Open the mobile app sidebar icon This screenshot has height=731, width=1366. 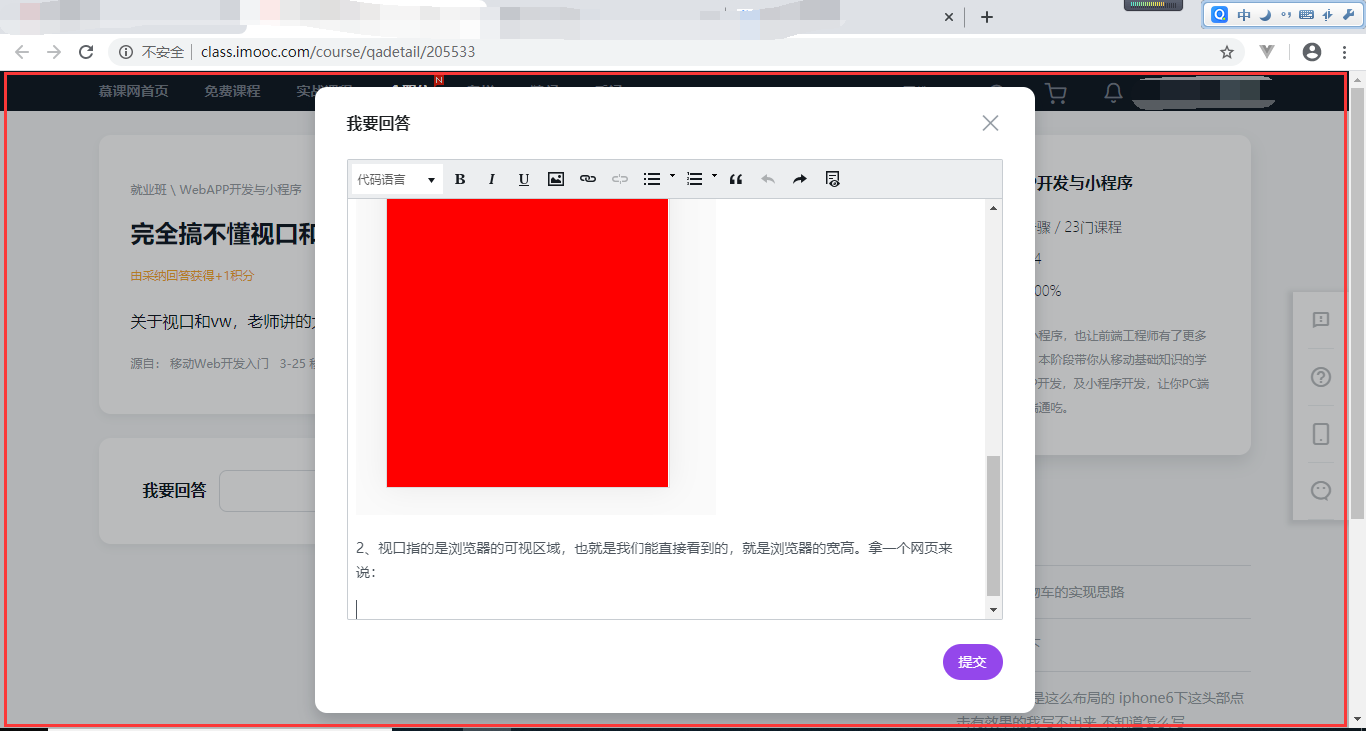point(1320,434)
